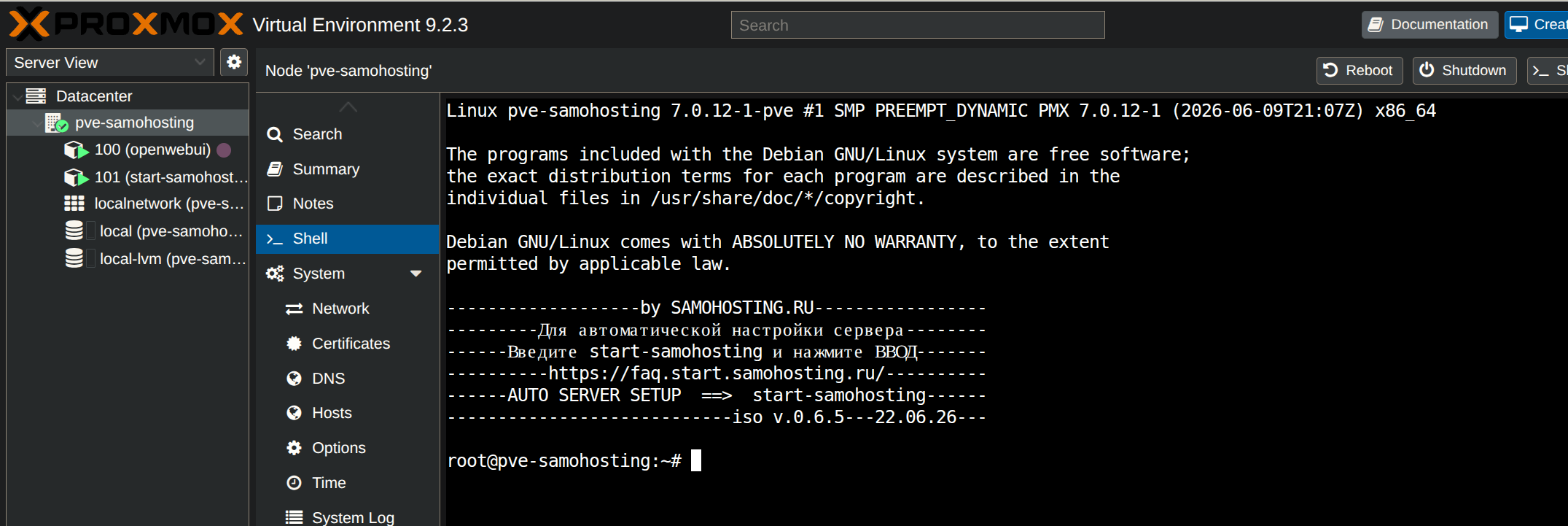Open the Options gear item
The height and width of the screenshot is (526, 1568).
click(347, 448)
